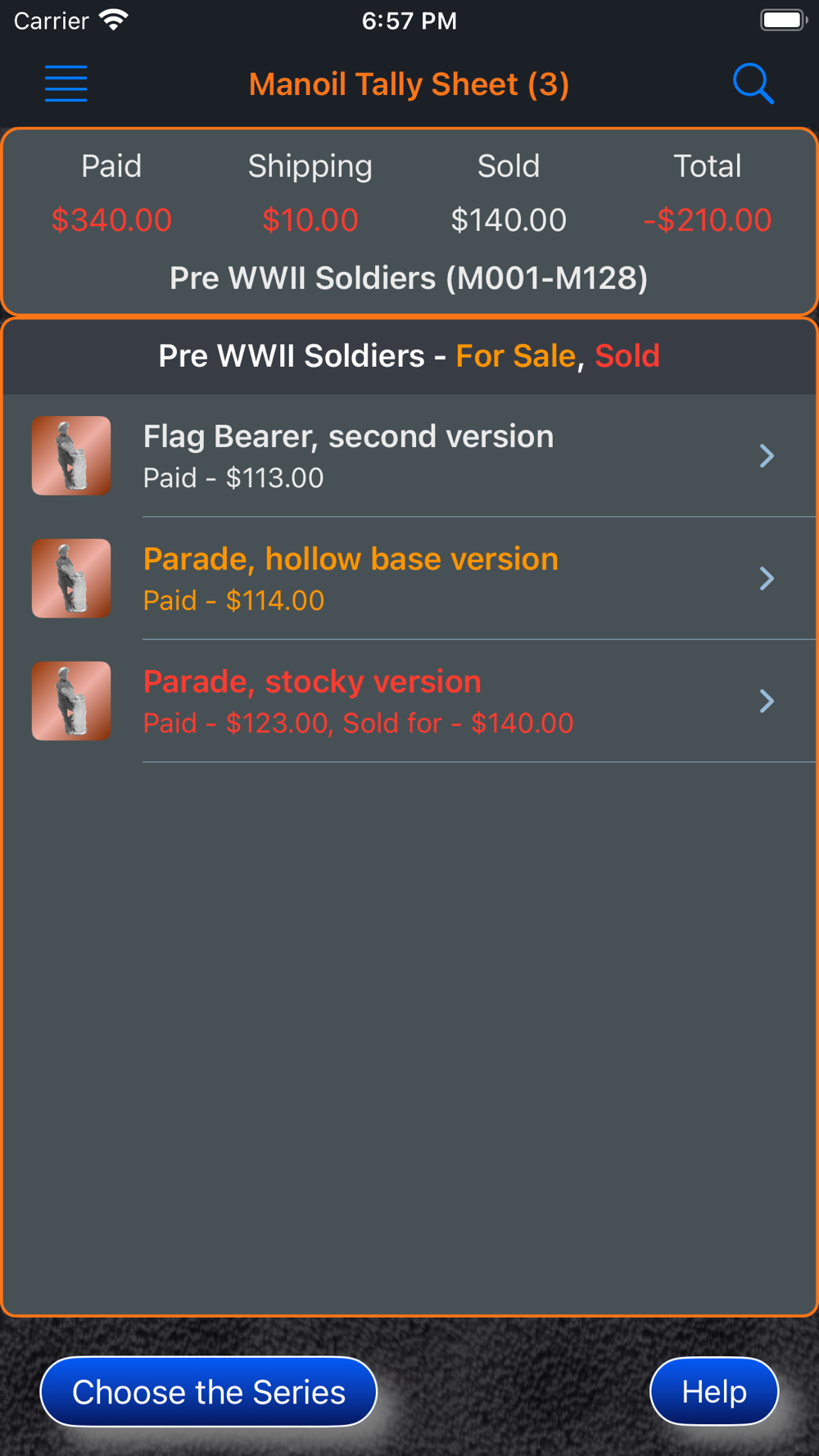The height and width of the screenshot is (1456, 819).
Task: Expand the Parade hollow base row chevron
Action: pos(767,578)
